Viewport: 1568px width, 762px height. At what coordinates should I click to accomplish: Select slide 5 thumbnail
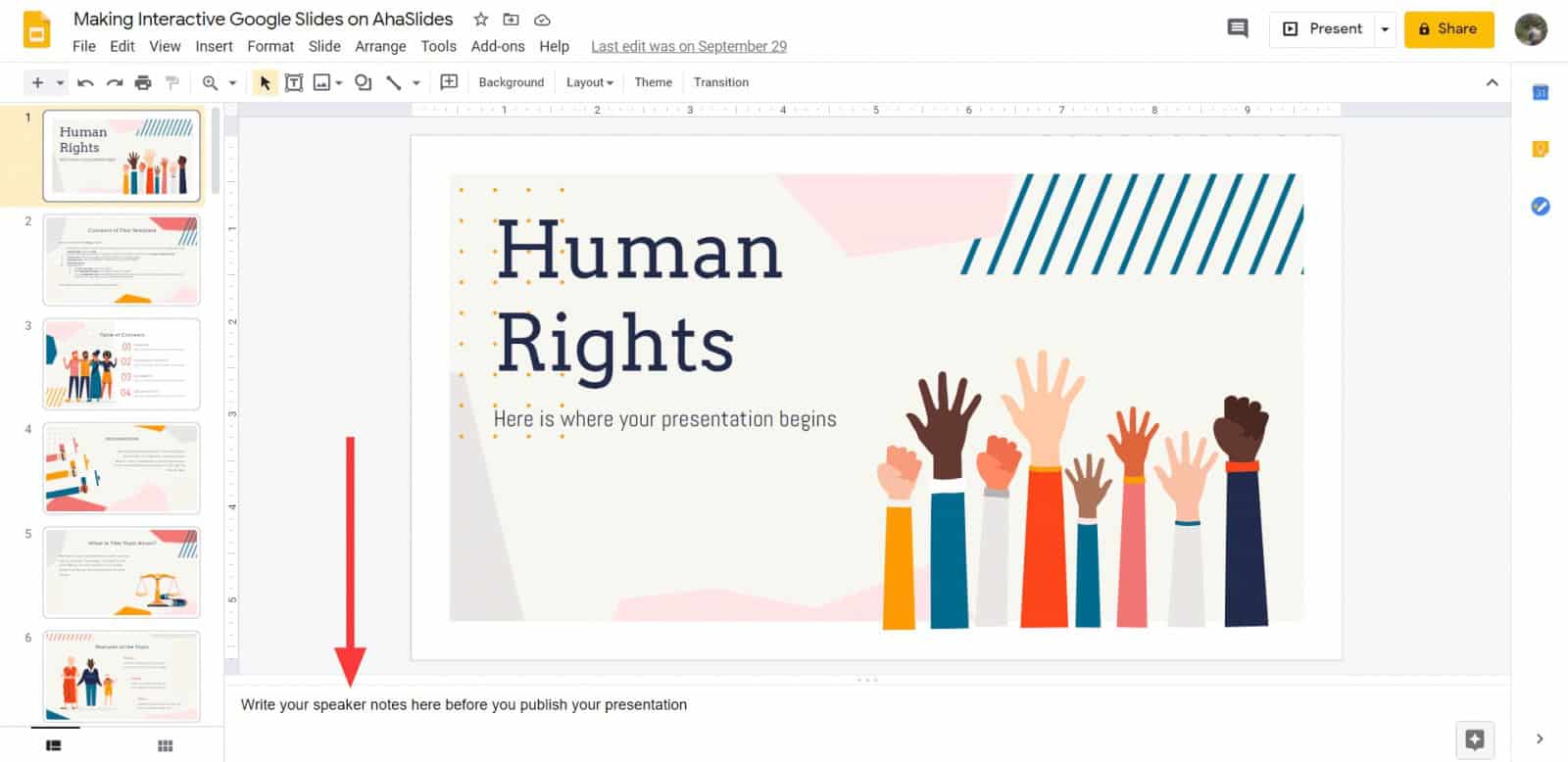click(x=122, y=573)
